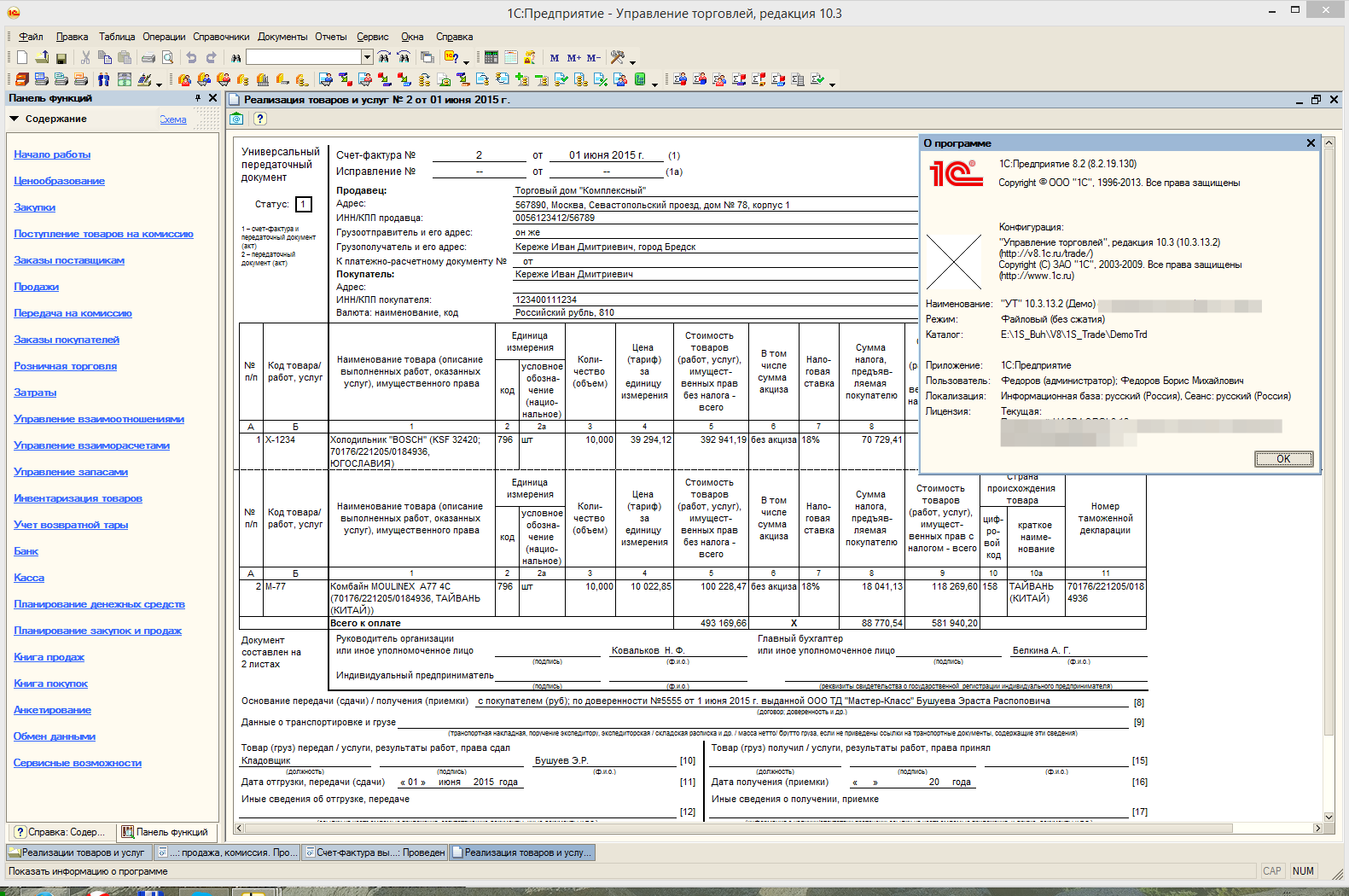Switch to the Справка: Содер... panel tab
Image resolution: width=1349 pixels, height=896 pixels.
point(60,832)
